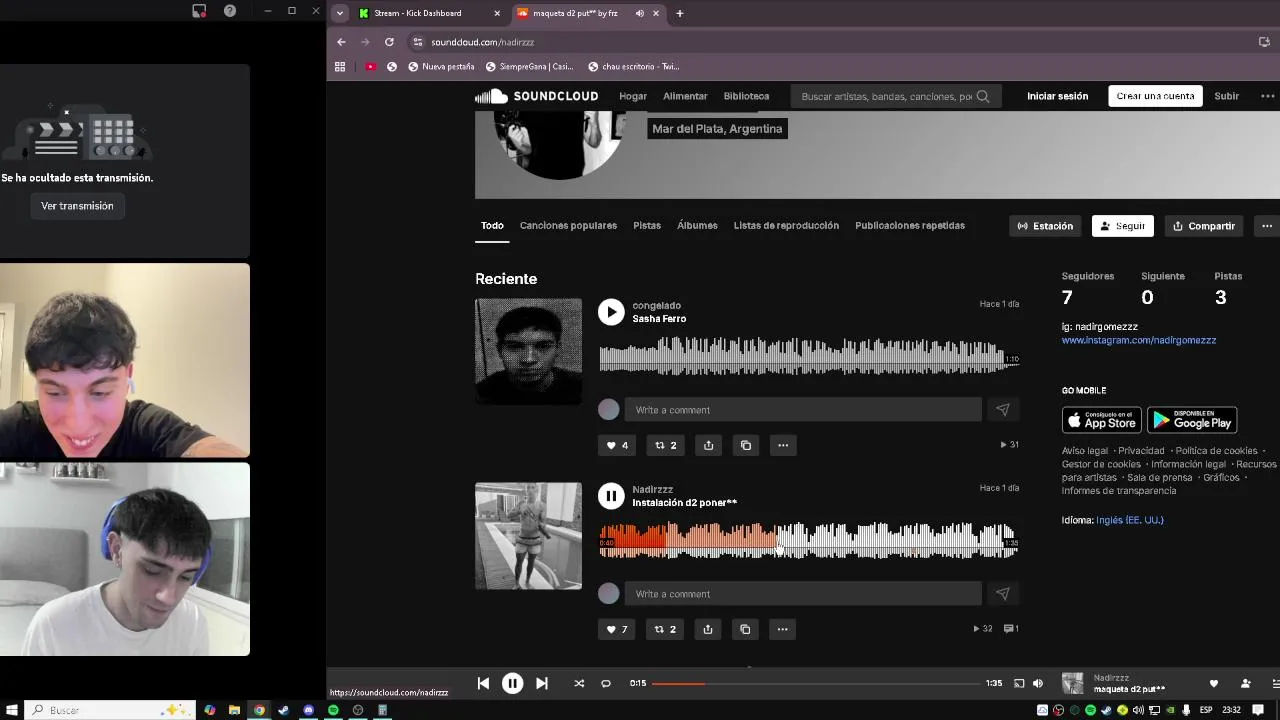Select the Todo profile tab
The width and height of the screenshot is (1280, 720).
[492, 226]
